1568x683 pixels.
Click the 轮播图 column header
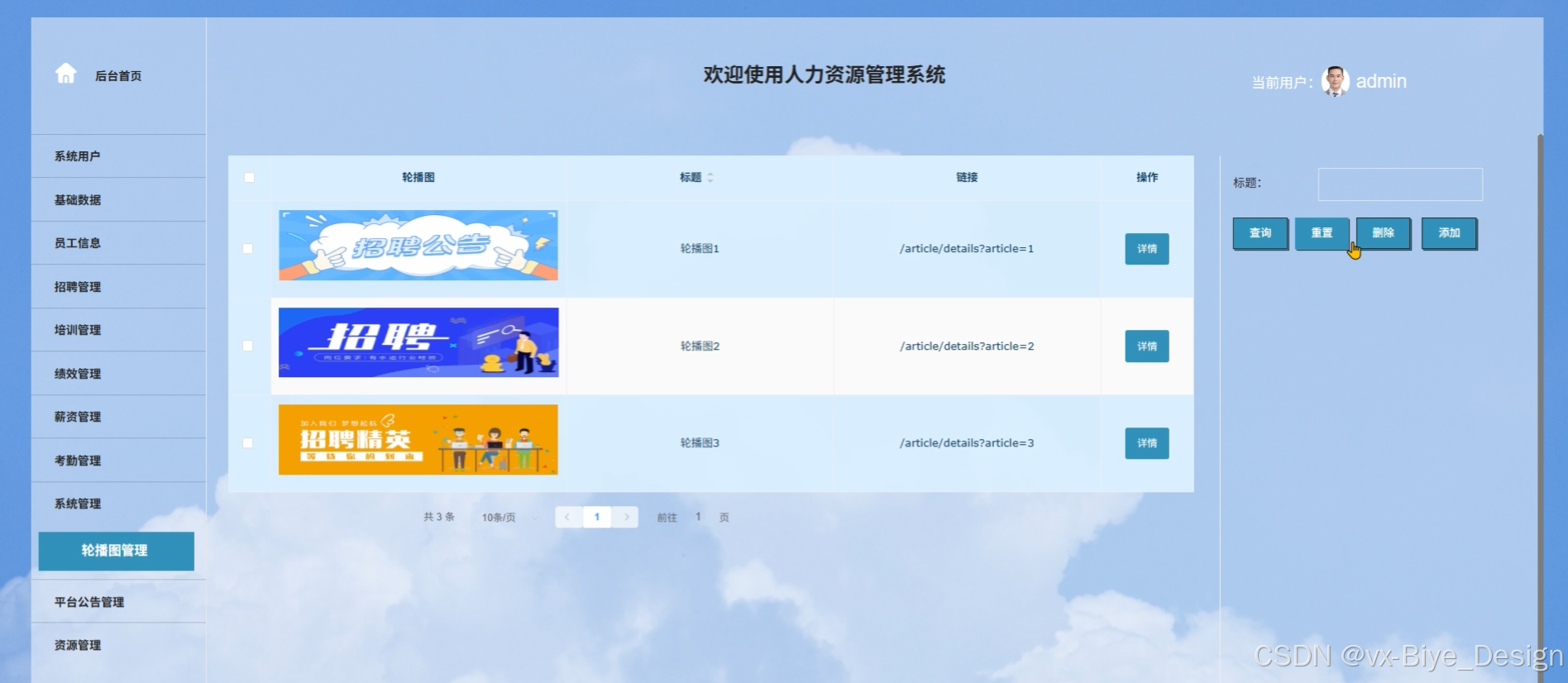pyautogui.click(x=418, y=177)
